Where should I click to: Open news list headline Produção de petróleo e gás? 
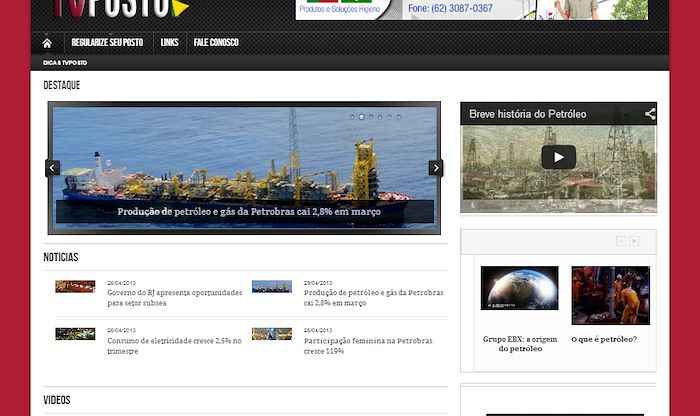click(x=374, y=298)
